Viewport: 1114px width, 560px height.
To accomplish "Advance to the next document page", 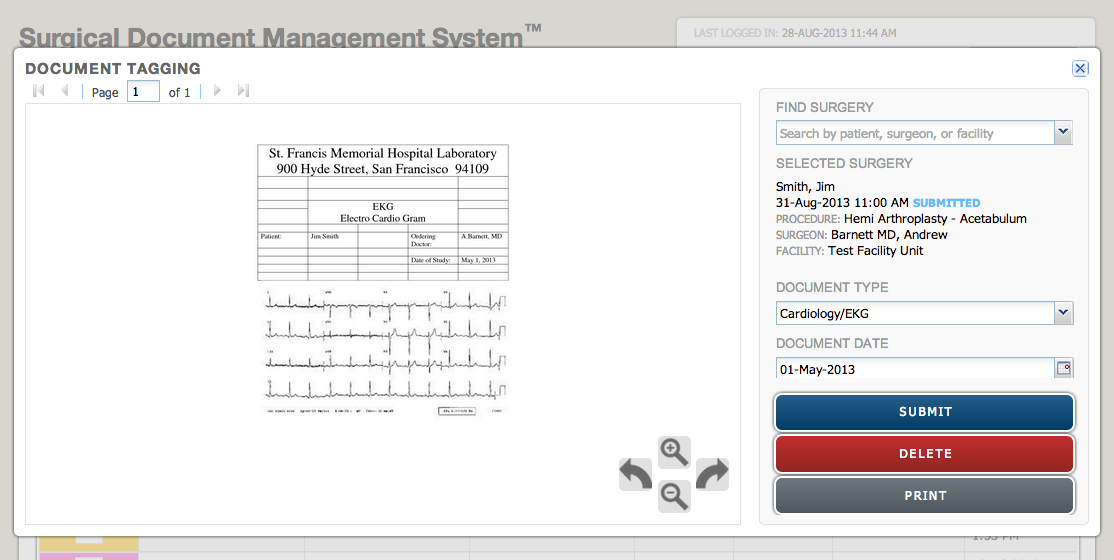I will [217, 91].
